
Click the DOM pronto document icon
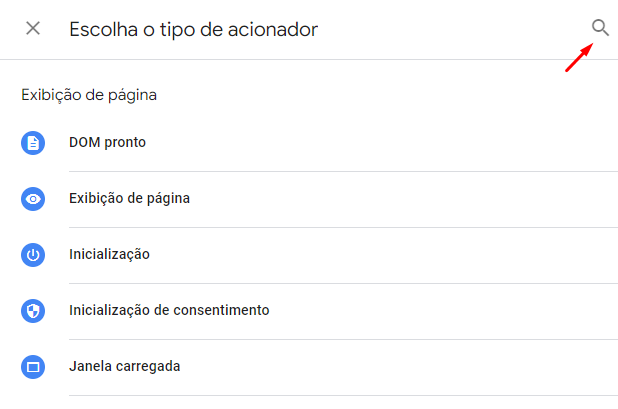[x=33, y=143]
